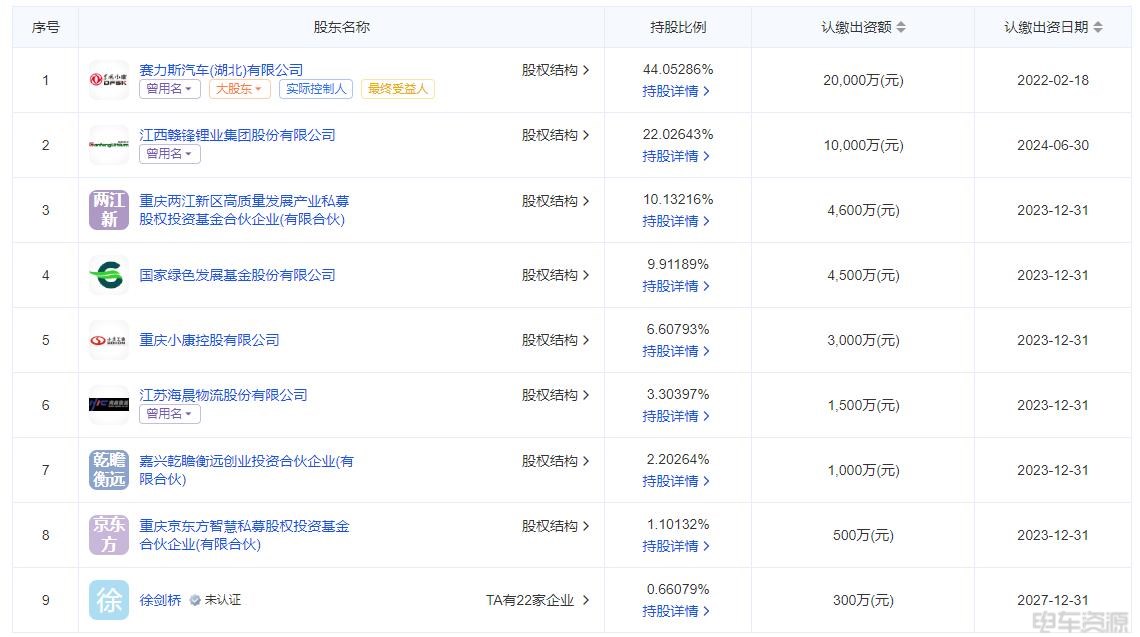Open 重庆两江新区高质量发展产业私募 fund link

[244, 210]
